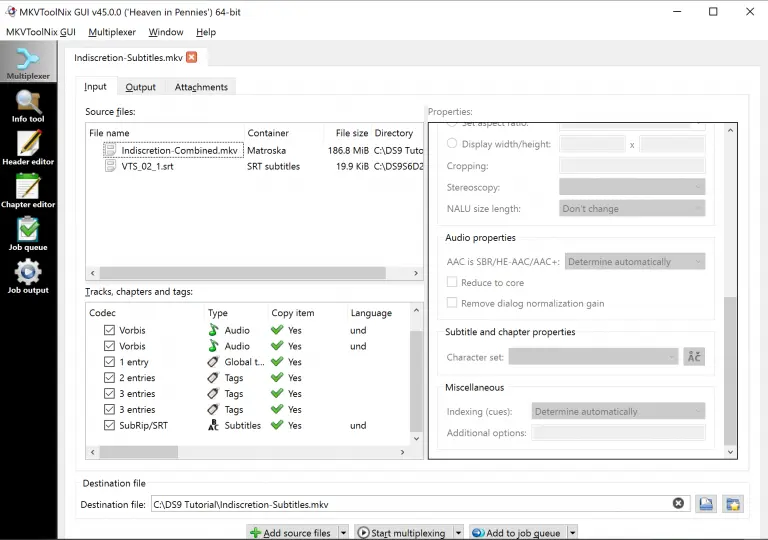
Task: Click Add source files button
Action: click(x=292, y=532)
